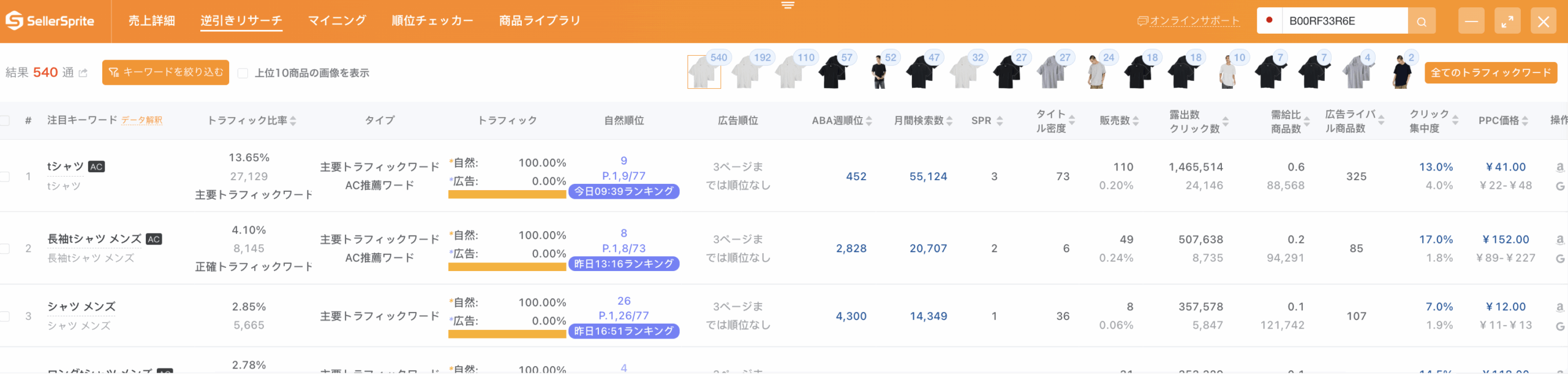
Task: Open the Japan flag marketplace selector
Action: [x=1270, y=20]
